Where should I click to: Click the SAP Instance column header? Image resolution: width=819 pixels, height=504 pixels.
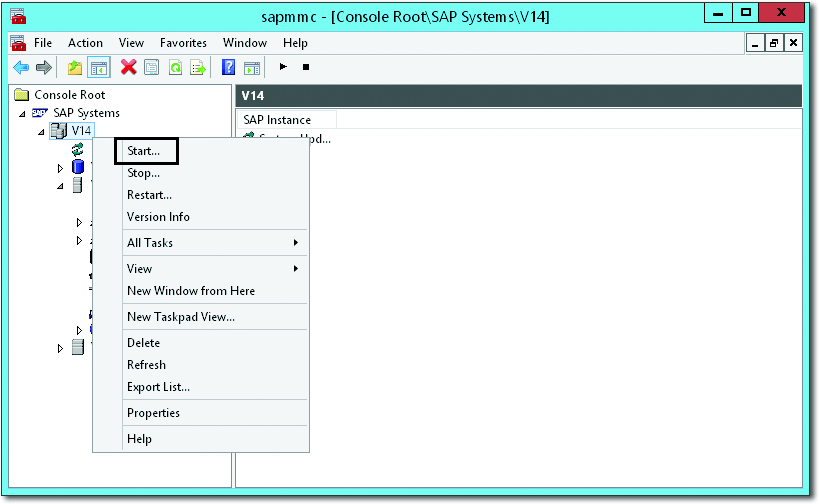[287, 120]
